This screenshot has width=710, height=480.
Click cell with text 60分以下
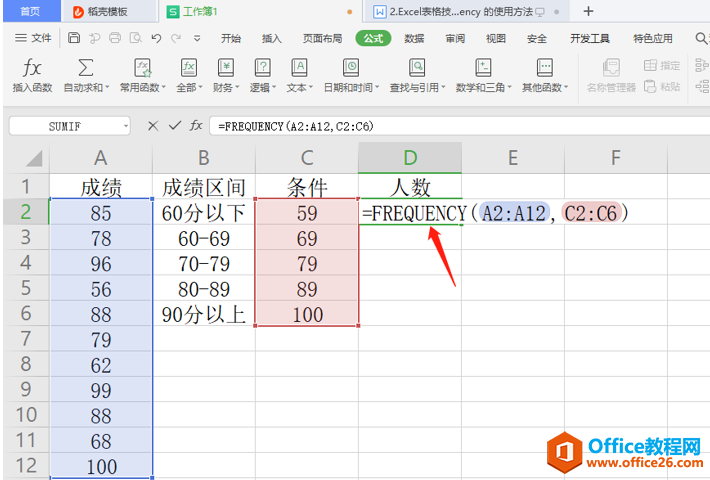coord(204,212)
